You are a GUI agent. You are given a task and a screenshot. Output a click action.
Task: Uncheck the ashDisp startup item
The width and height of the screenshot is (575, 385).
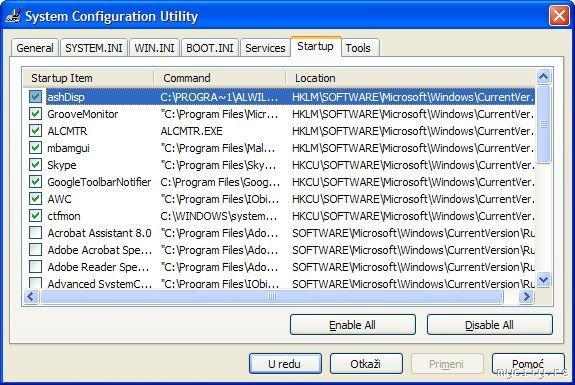(x=35, y=97)
